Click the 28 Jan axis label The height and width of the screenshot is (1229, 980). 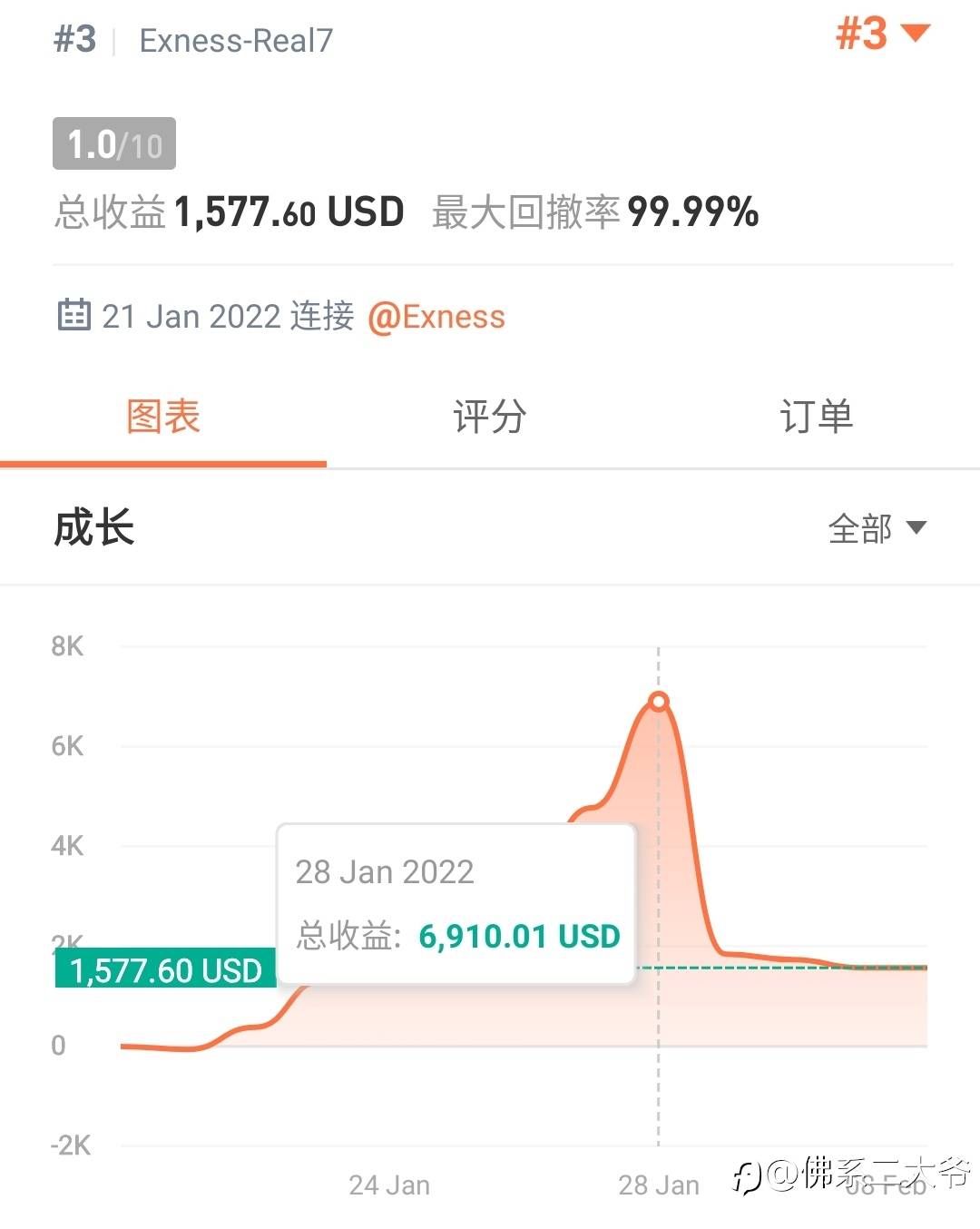[x=659, y=1185]
